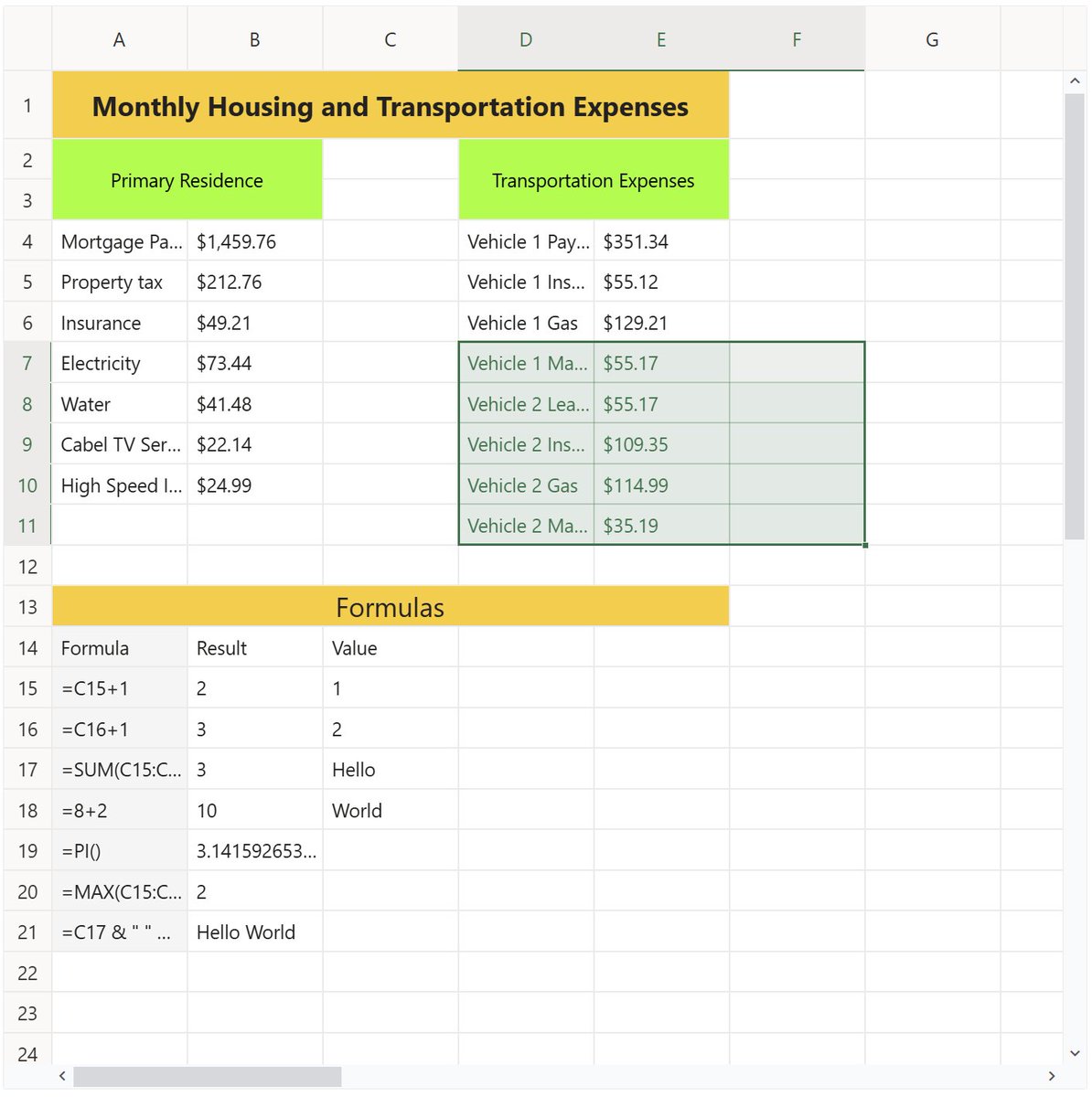Screen dimensions: 1092x1097
Task: Select the =C16+1 formula cell
Action: [x=120, y=730]
